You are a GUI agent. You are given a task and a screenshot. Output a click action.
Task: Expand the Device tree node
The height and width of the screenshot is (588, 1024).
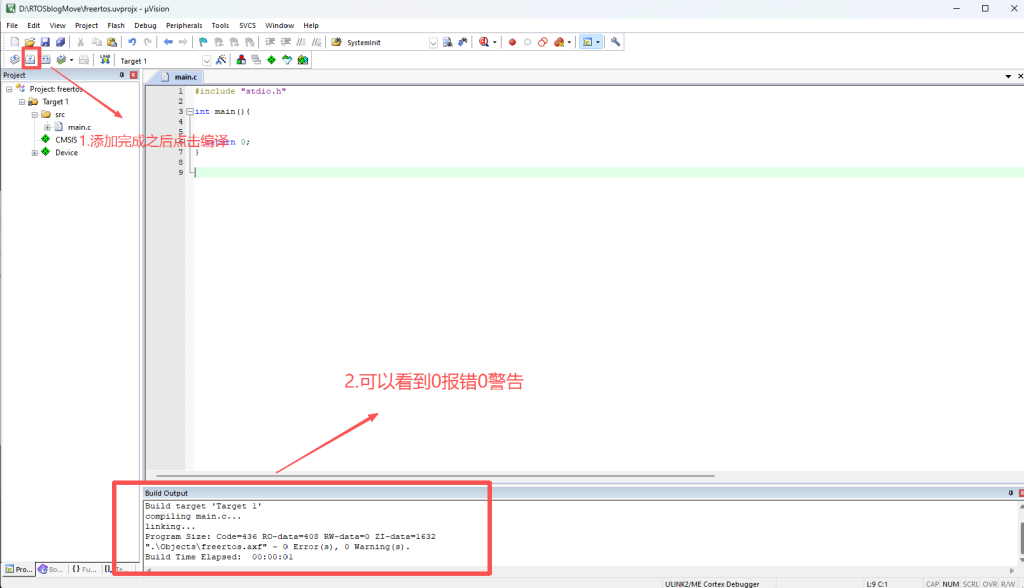point(34,153)
